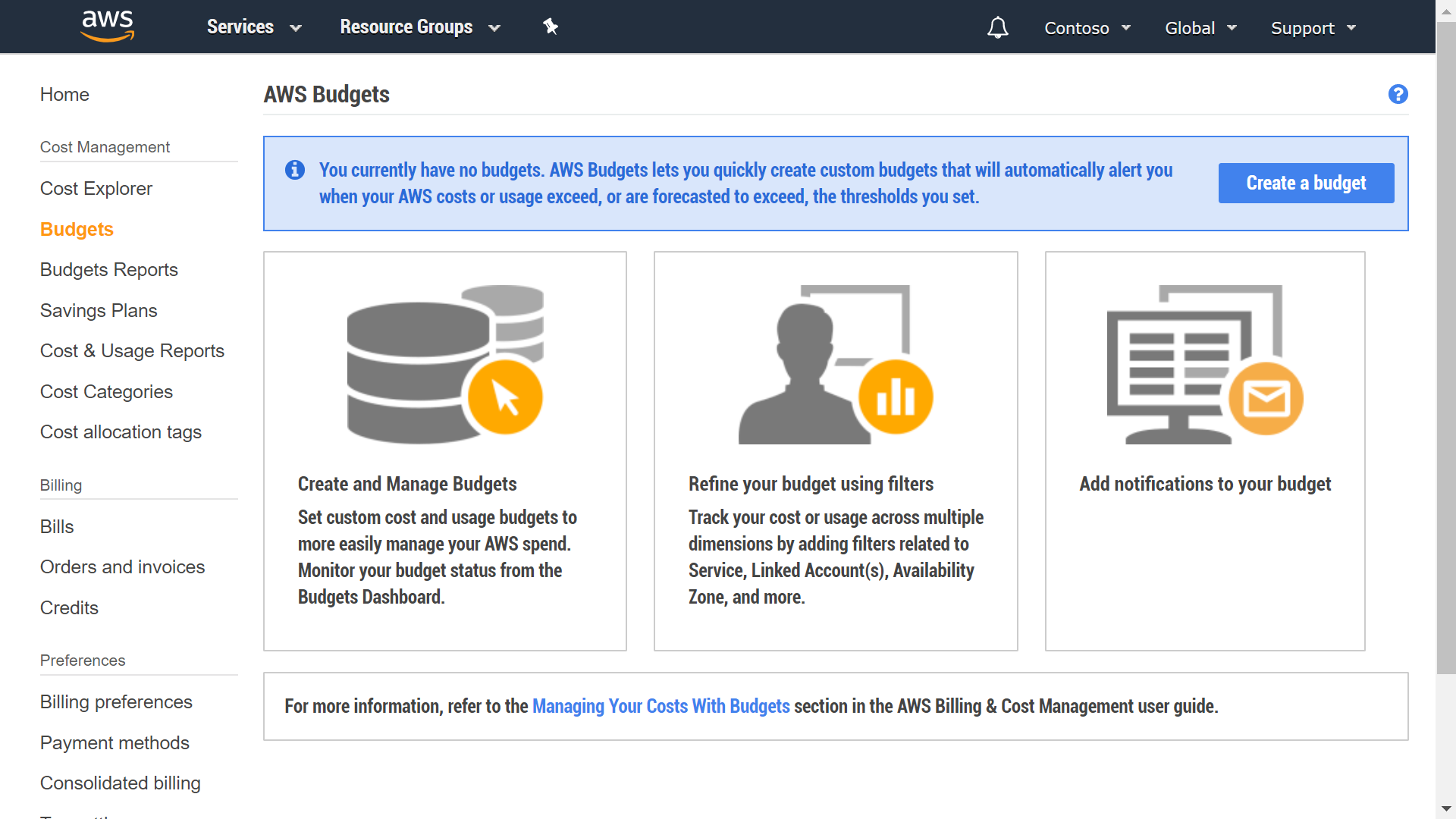Screen dimensions: 1456x819
Task: Click the monitor envelope illustration
Action: [x=1205, y=364]
